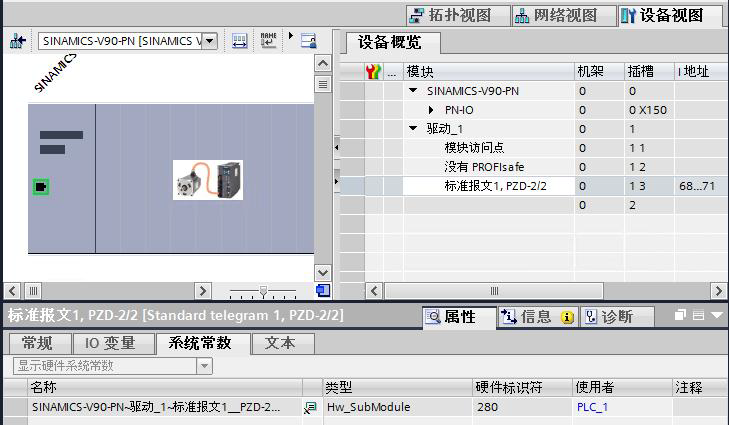Image resolution: width=729 pixels, height=425 pixels.
Task: Select the 设备视图 device view tab
Action: coord(669,15)
